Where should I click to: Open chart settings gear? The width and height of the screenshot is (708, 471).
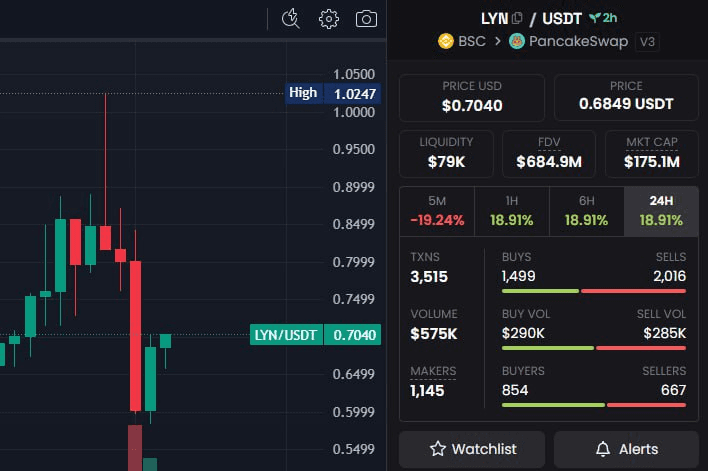329,18
